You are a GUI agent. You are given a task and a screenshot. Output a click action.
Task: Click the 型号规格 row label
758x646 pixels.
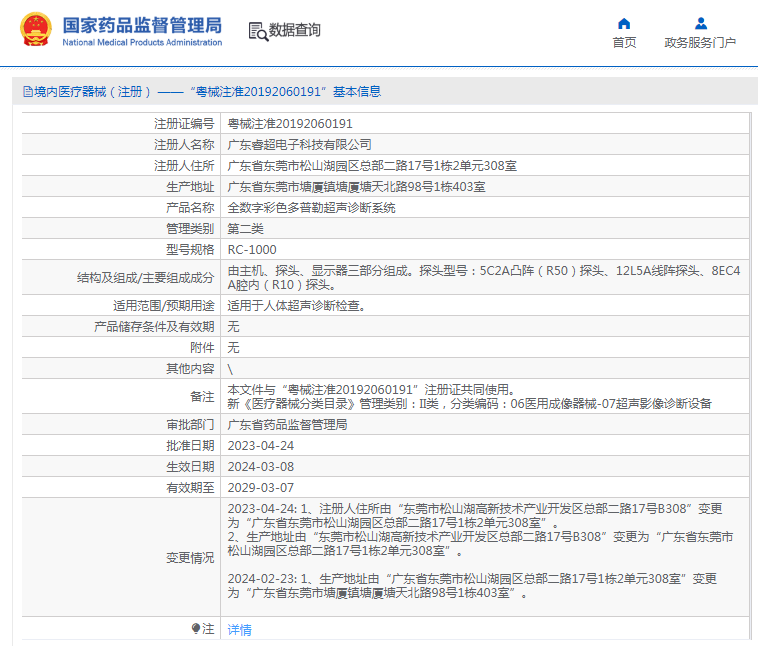(190, 250)
